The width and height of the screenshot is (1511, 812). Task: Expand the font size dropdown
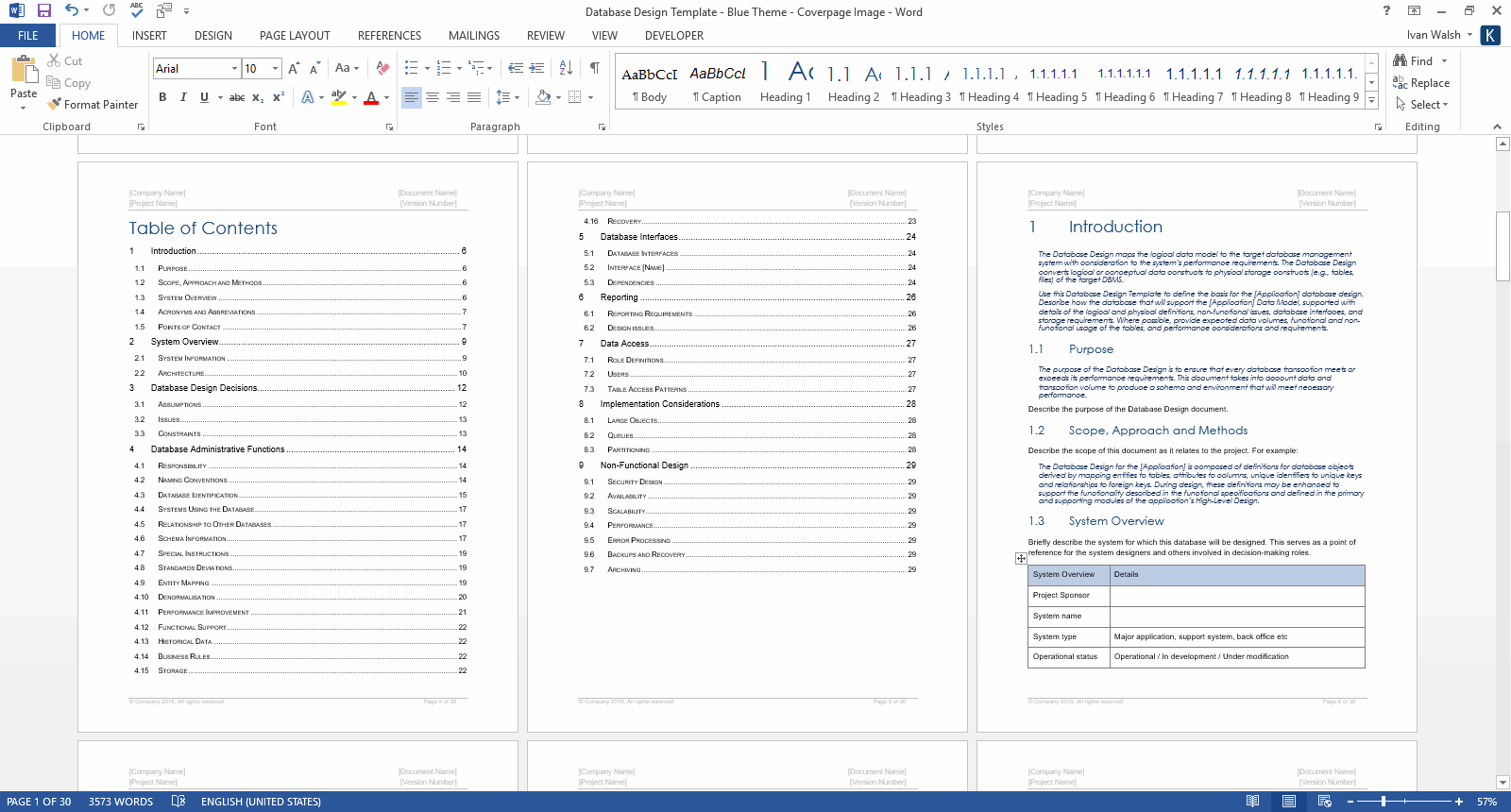(x=275, y=68)
